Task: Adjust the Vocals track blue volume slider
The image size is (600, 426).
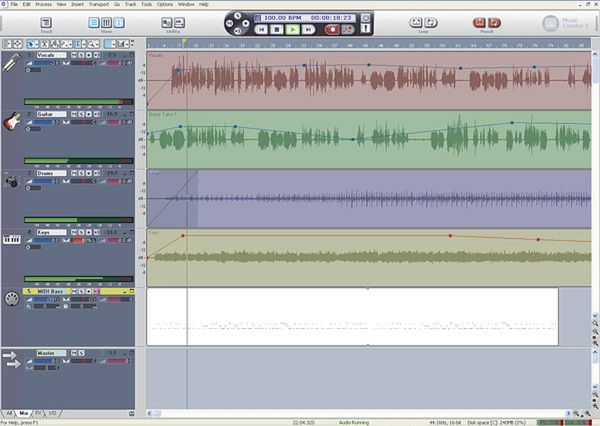Action: (x=47, y=63)
